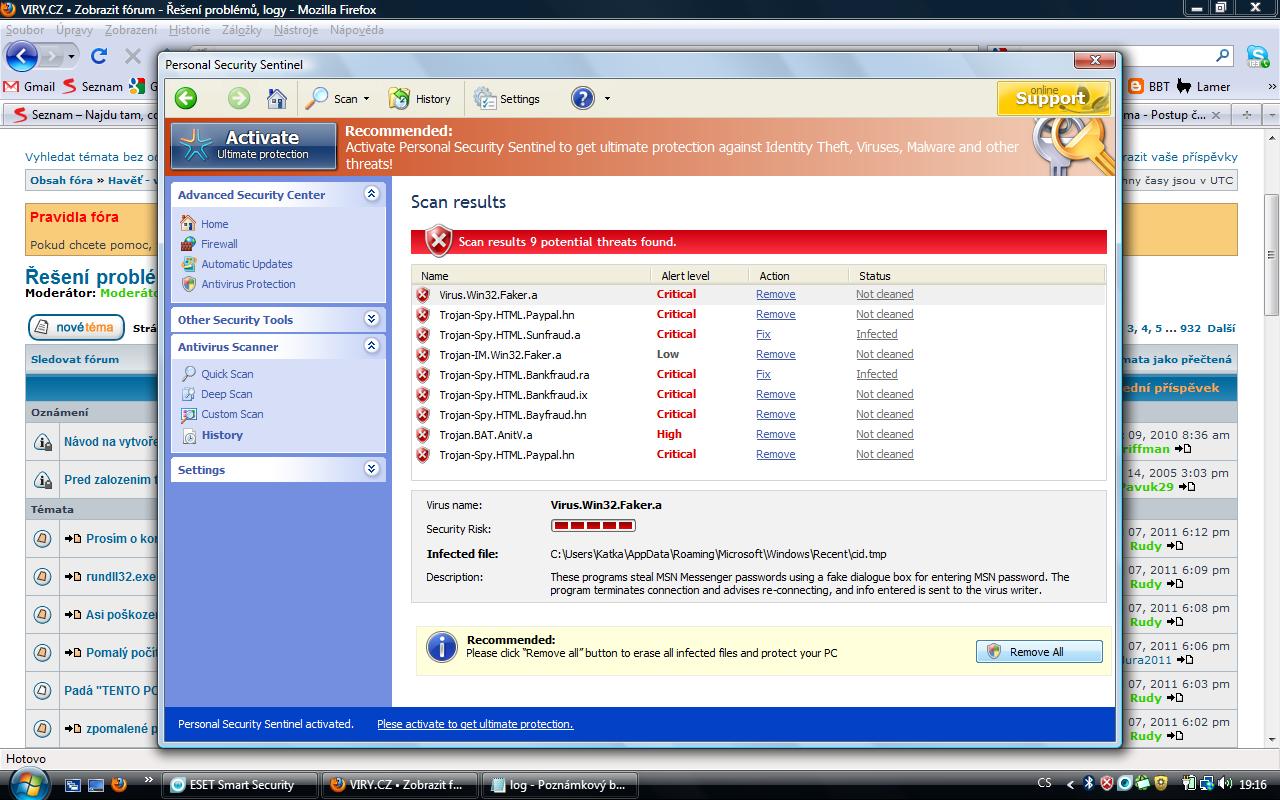
Task: Click the blue Help question mark icon
Action: tap(583, 98)
